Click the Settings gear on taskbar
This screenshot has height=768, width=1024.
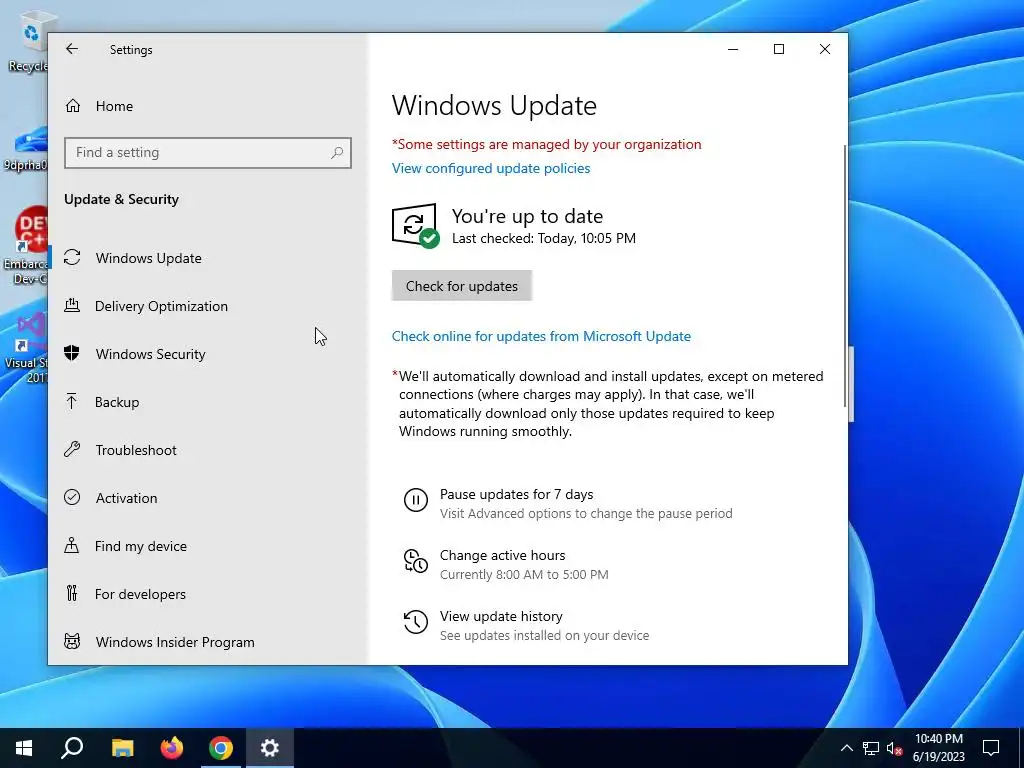coord(270,748)
